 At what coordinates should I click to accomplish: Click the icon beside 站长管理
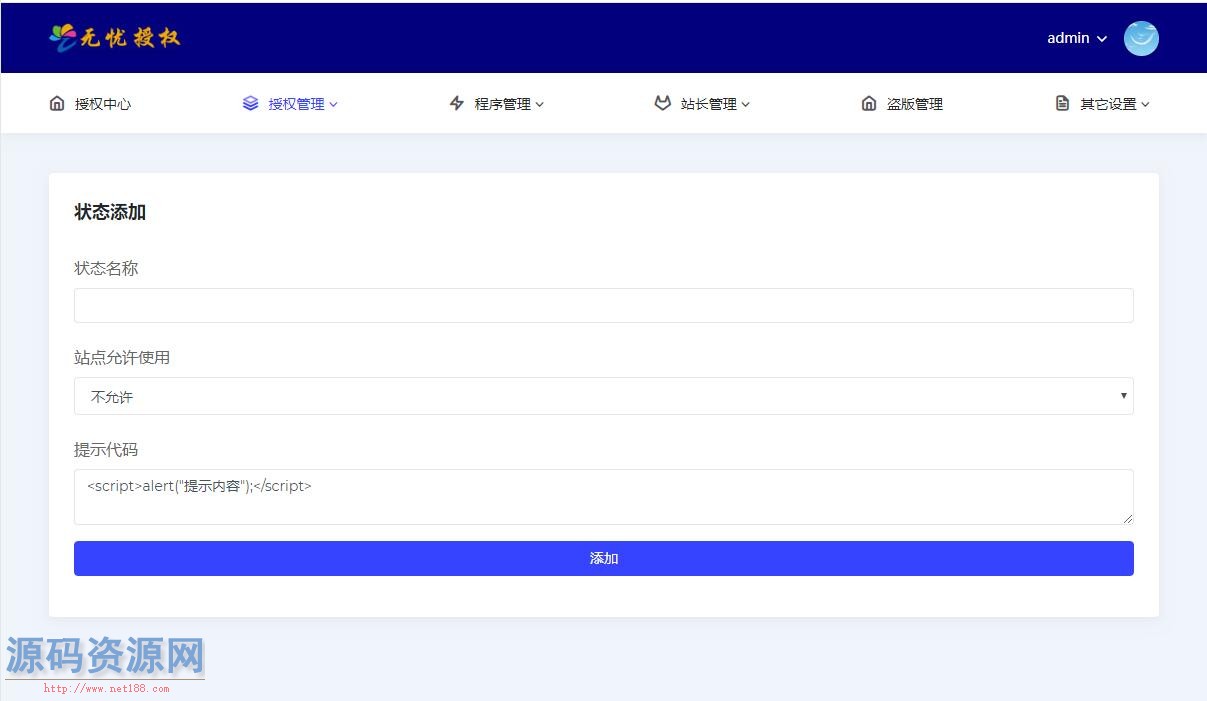click(x=662, y=103)
